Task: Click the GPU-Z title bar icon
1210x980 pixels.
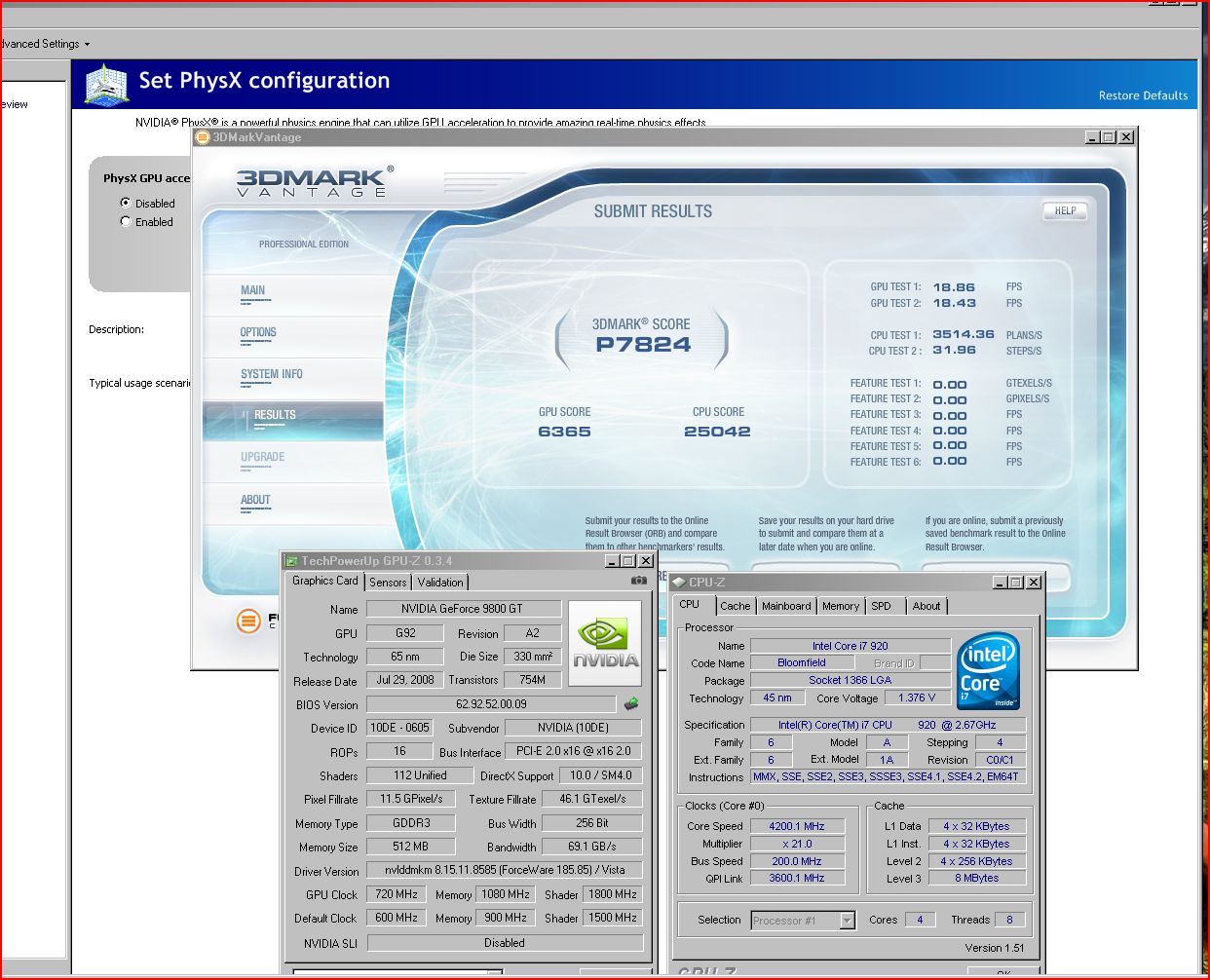Action: pyautogui.click(x=291, y=561)
